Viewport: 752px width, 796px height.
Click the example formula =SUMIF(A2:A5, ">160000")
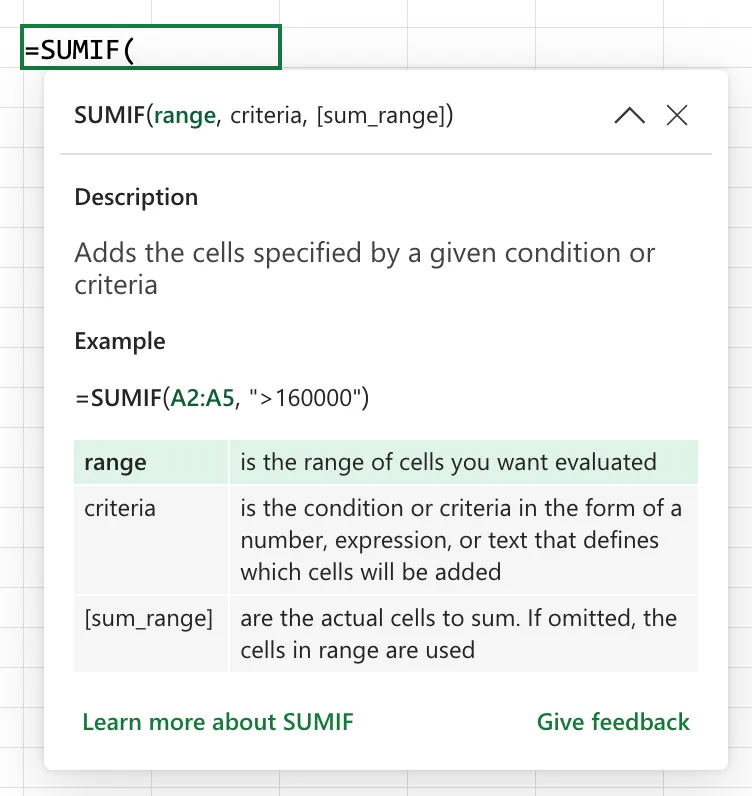coord(222,397)
